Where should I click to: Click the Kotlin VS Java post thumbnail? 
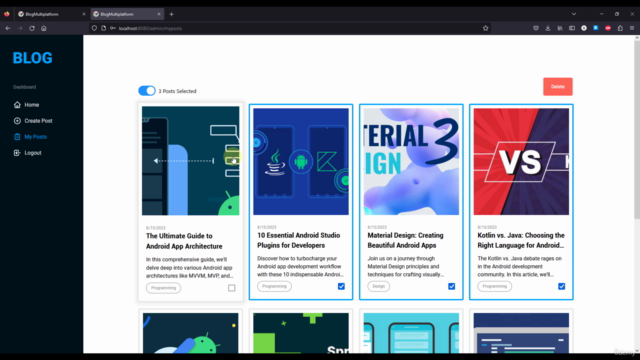(521, 161)
